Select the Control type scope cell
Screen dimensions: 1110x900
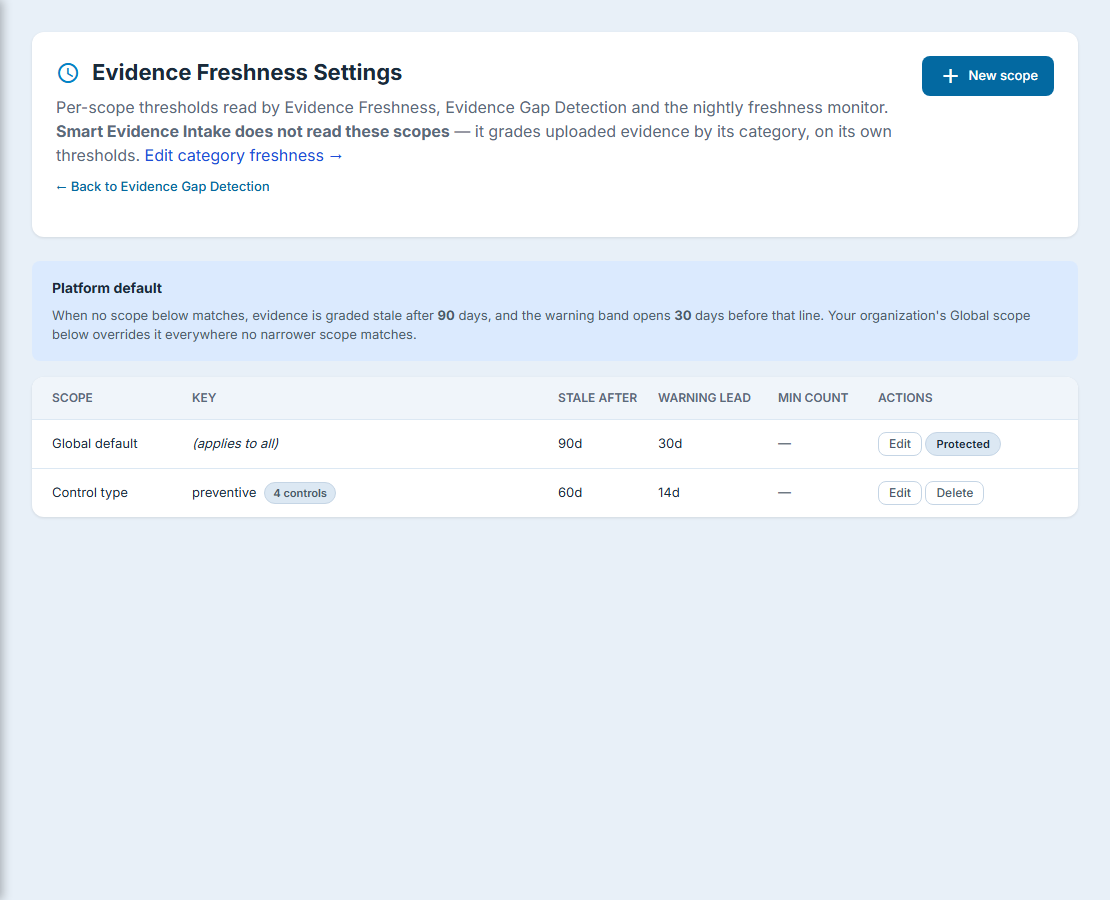90,493
